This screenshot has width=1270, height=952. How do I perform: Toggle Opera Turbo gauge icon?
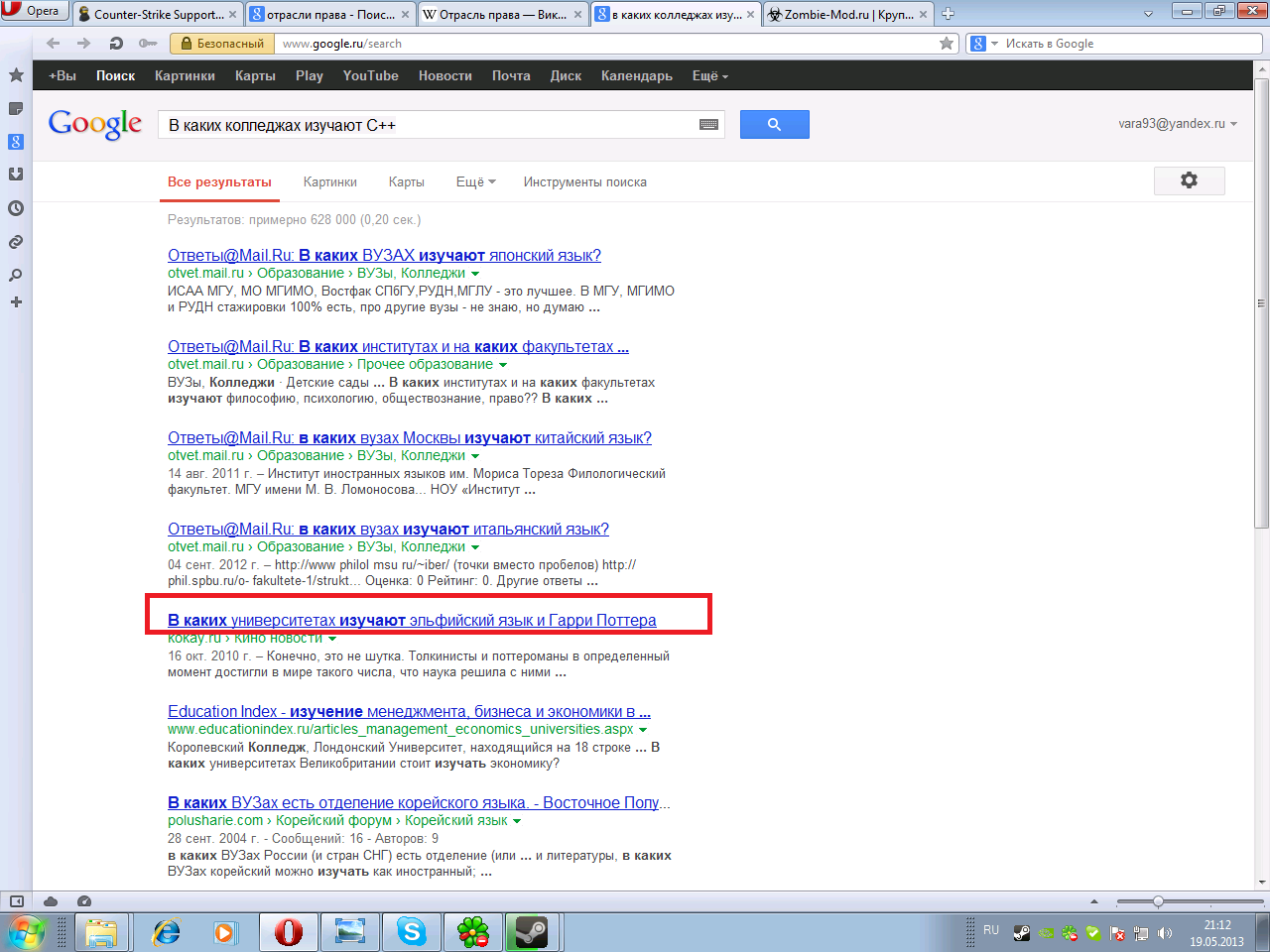(x=84, y=901)
